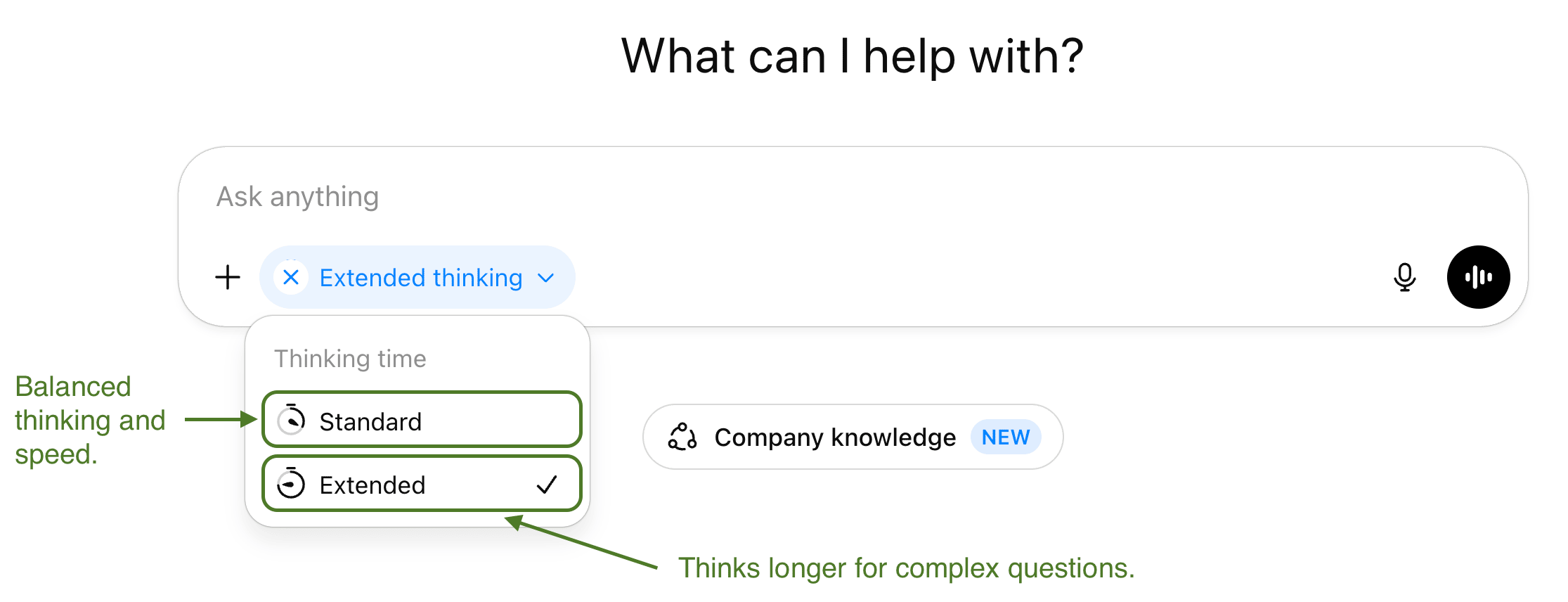Viewport: 1568px width, 602px height.
Task: Click the Company knowledge nodes icon
Action: (x=682, y=437)
